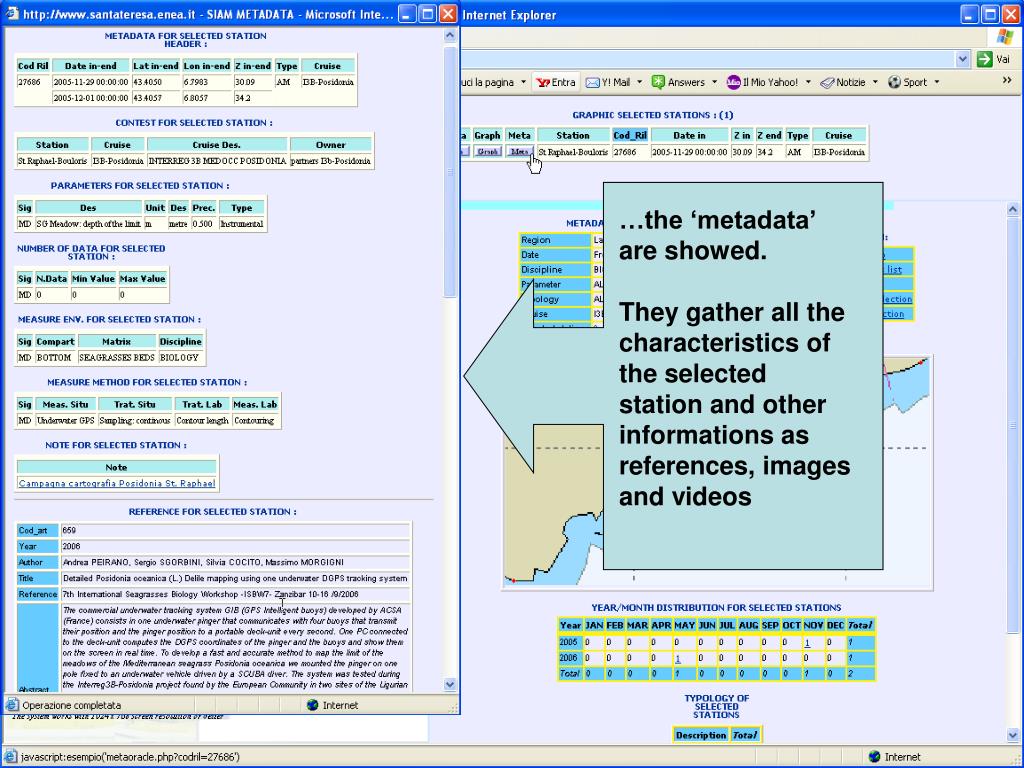The width and height of the screenshot is (1024, 768).
Task: Click the Discipline metadata row label
Action: click(x=555, y=270)
